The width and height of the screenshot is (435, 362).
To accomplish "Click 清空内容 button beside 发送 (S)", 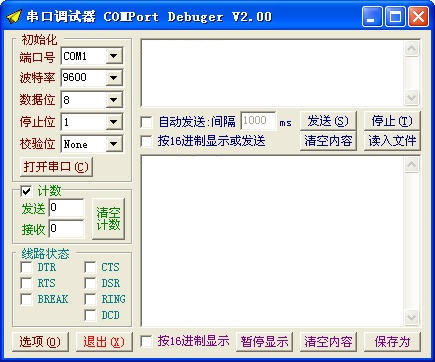I will pos(328,141).
